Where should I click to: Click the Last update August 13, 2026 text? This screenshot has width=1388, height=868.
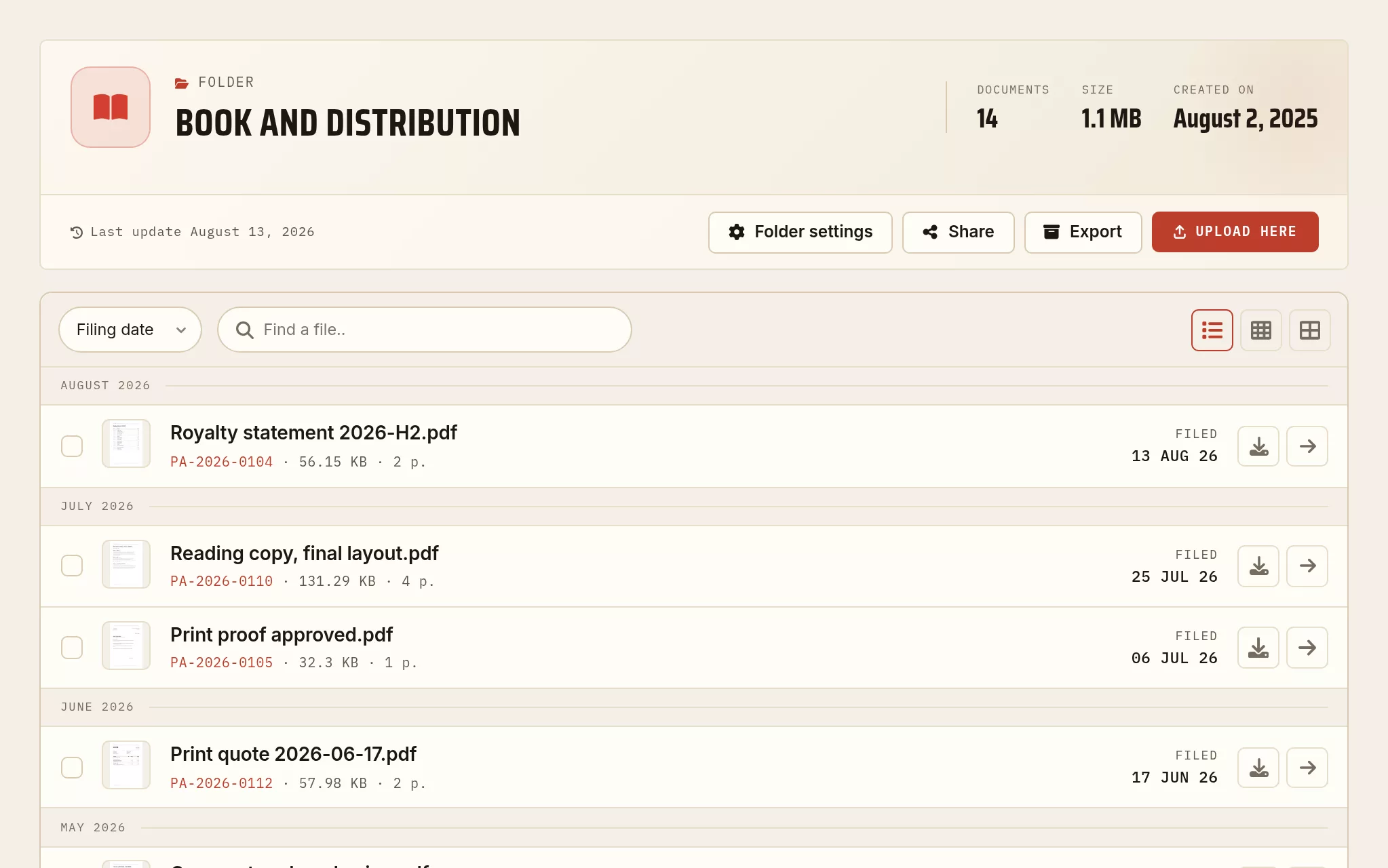click(x=202, y=232)
